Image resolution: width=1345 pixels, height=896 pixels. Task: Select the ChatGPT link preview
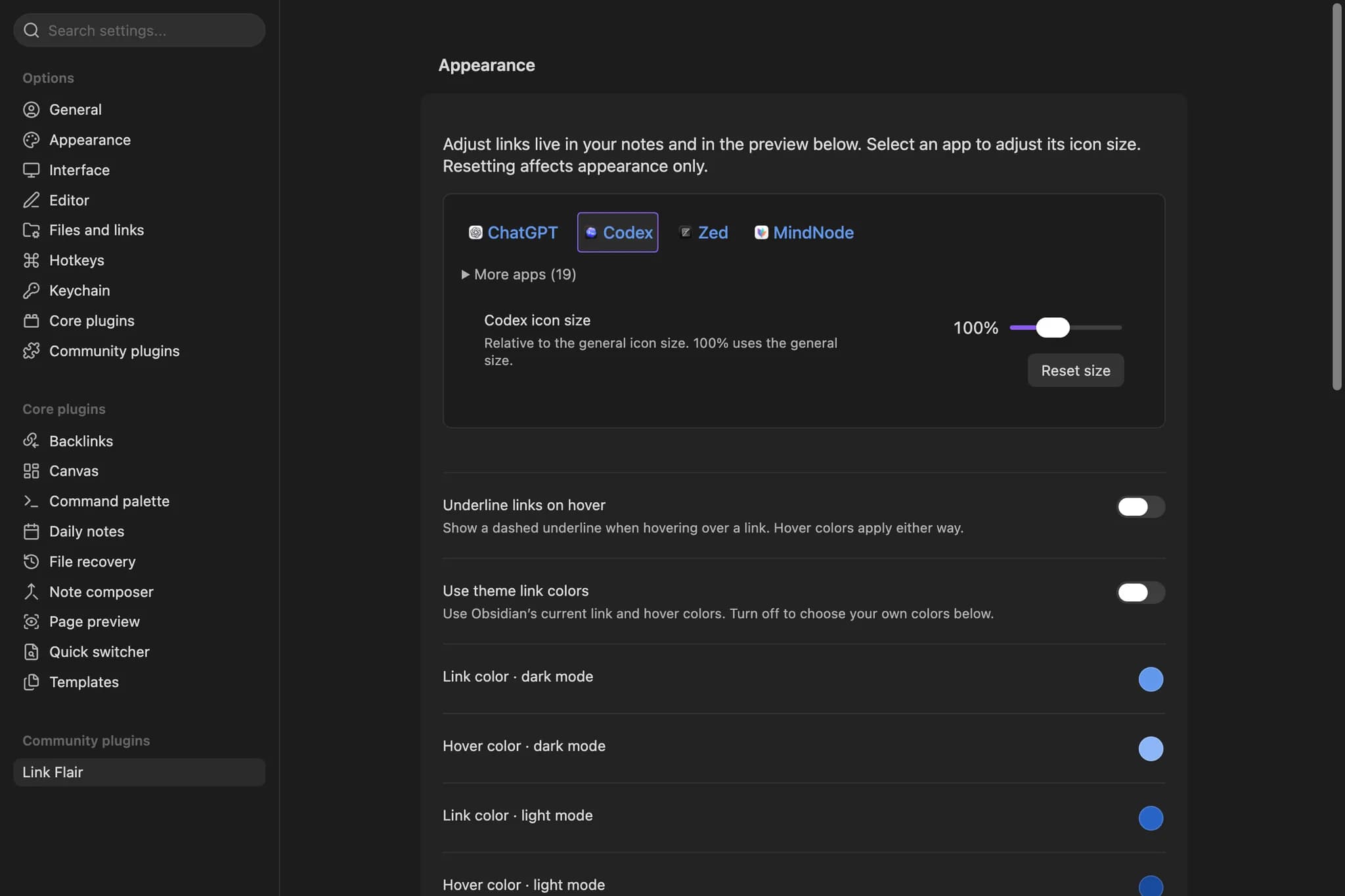click(x=513, y=232)
